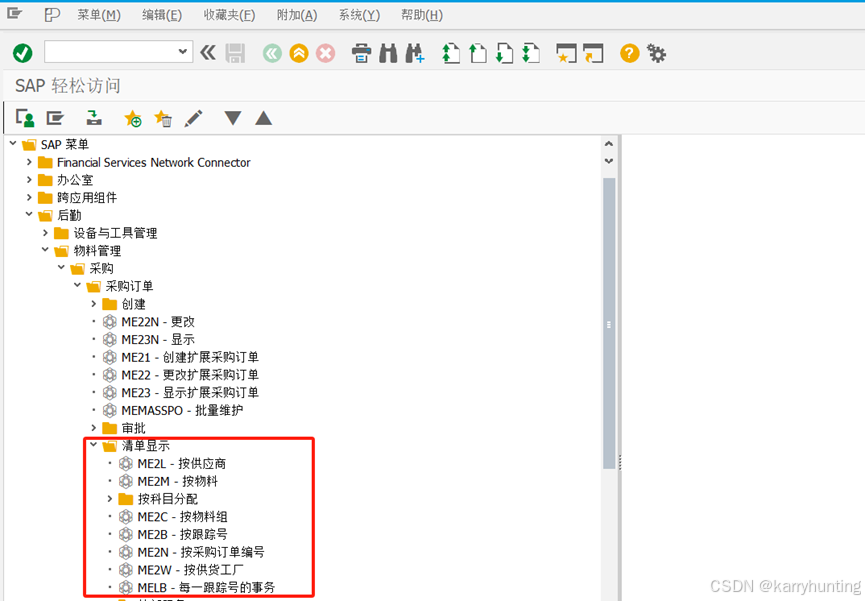865x601 pixels.
Task: Select ME2C - 按物料组 transaction
Action: coord(182,517)
